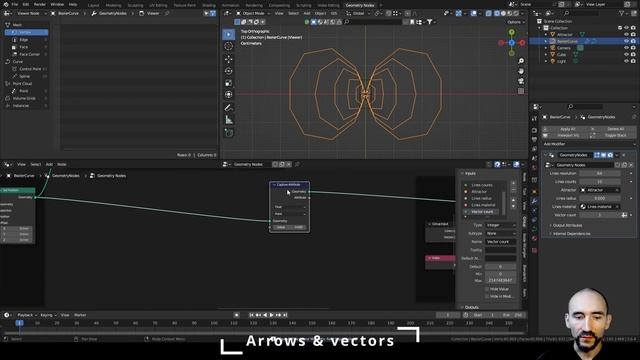
Task: Select the Cursor tool in viewport toolbar
Action: click(229, 46)
